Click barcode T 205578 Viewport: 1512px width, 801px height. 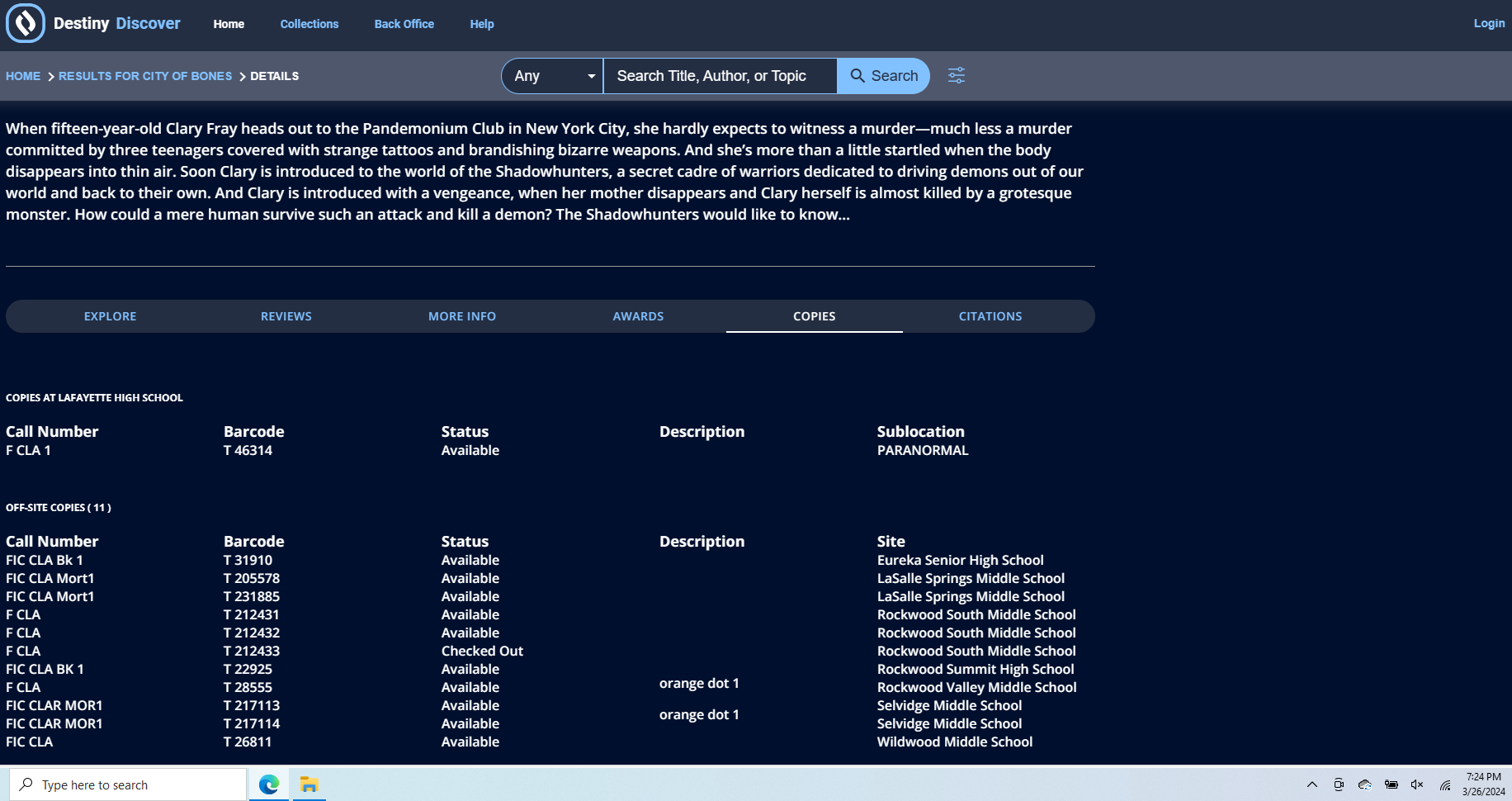[x=252, y=578]
